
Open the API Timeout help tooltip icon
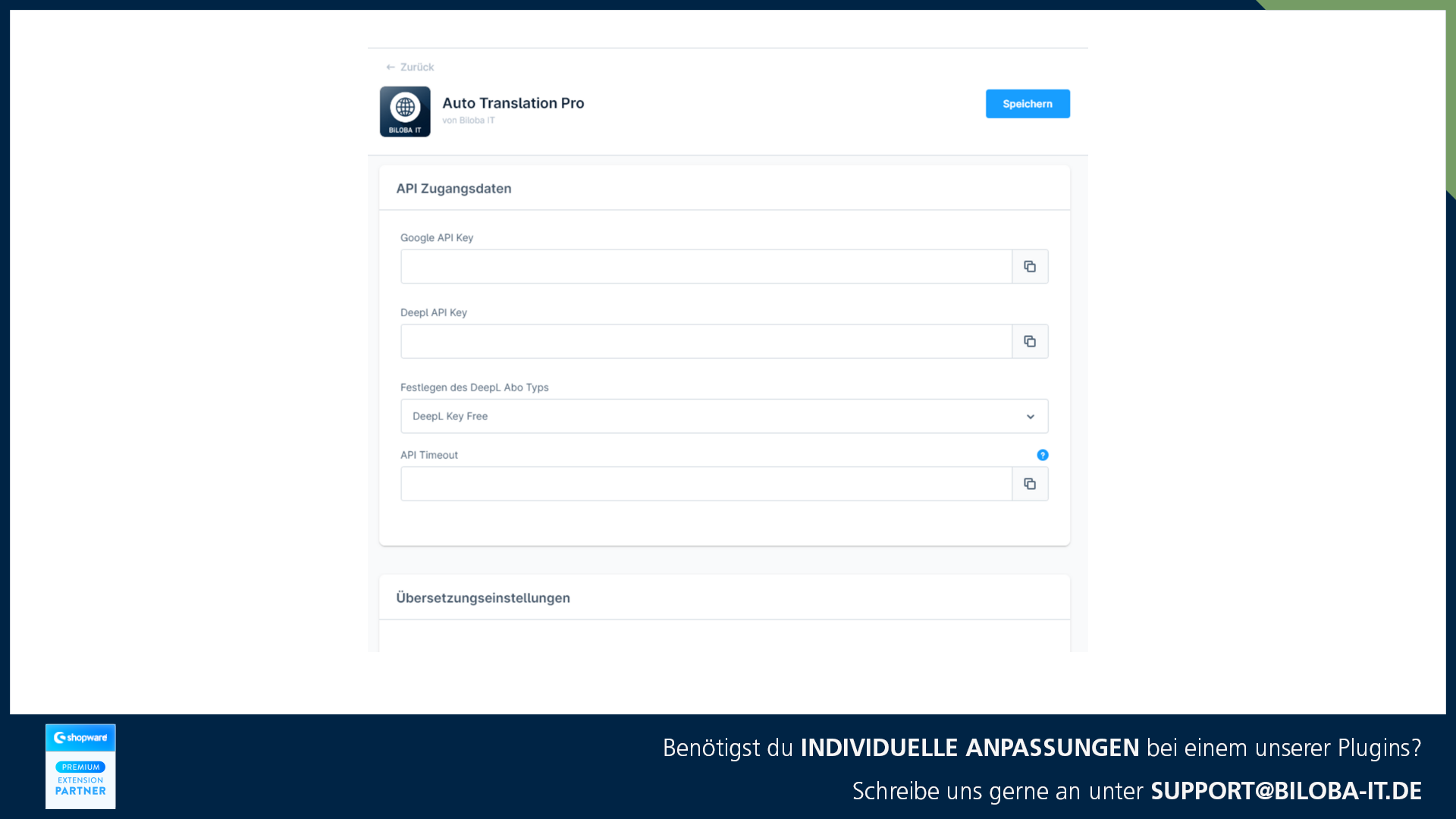1043,455
